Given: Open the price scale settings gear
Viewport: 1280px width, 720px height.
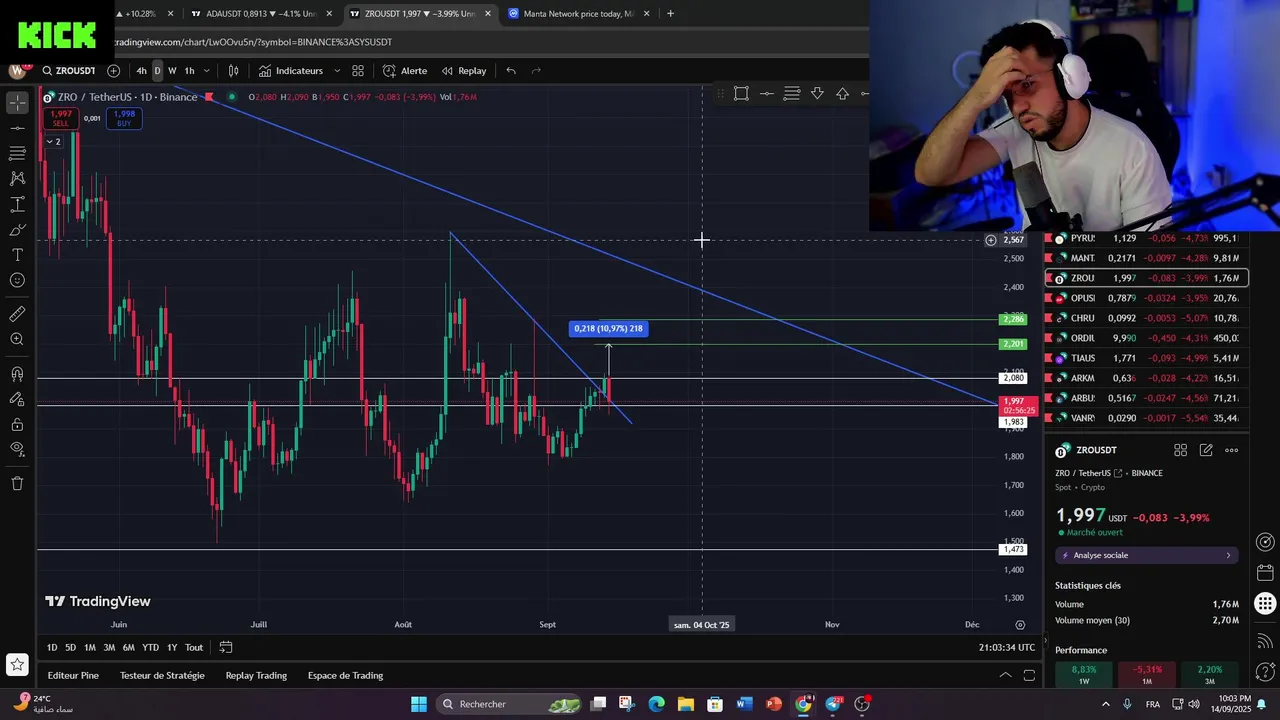Looking at the screenshot, I should (x=1020, y=624).
